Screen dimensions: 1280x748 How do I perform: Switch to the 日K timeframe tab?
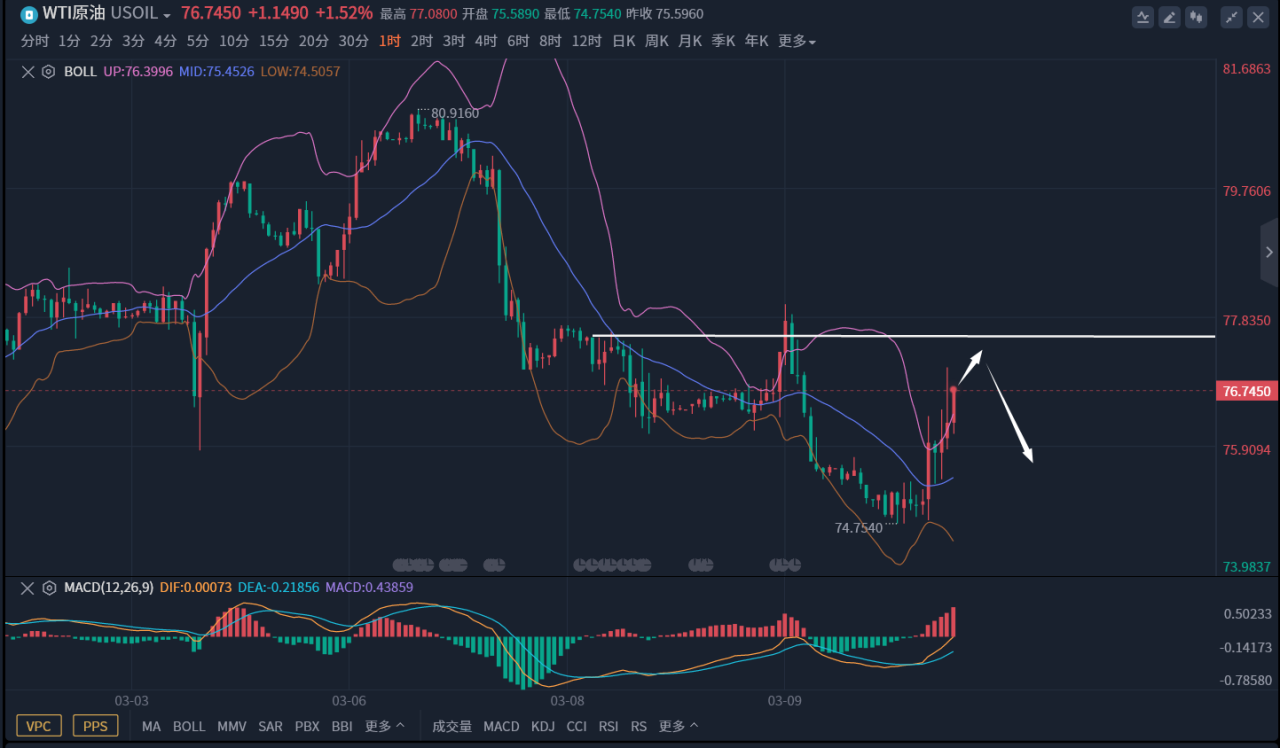[x=623, y=41]
